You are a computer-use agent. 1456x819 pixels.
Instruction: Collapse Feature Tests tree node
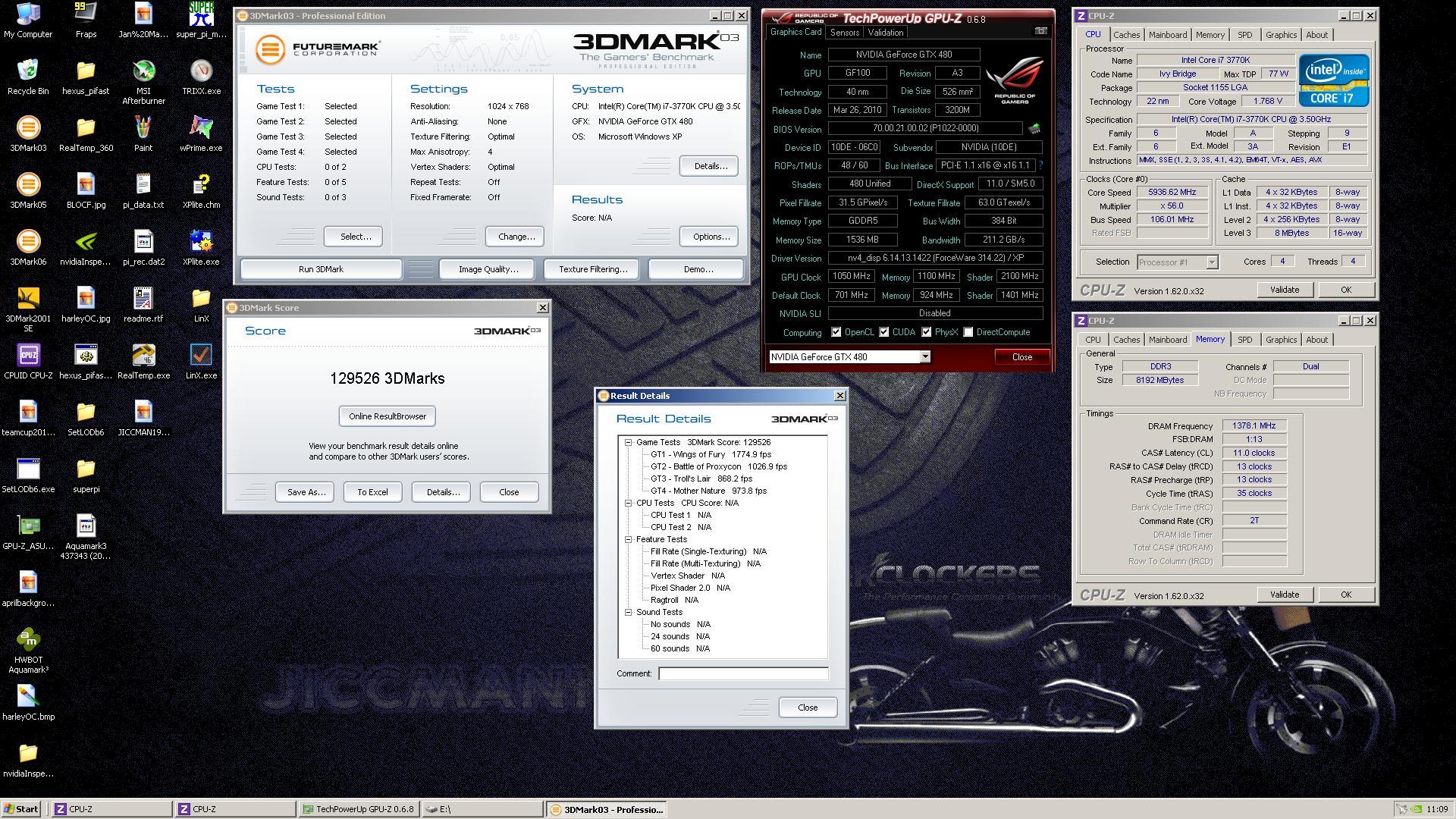tap(628, 539)
